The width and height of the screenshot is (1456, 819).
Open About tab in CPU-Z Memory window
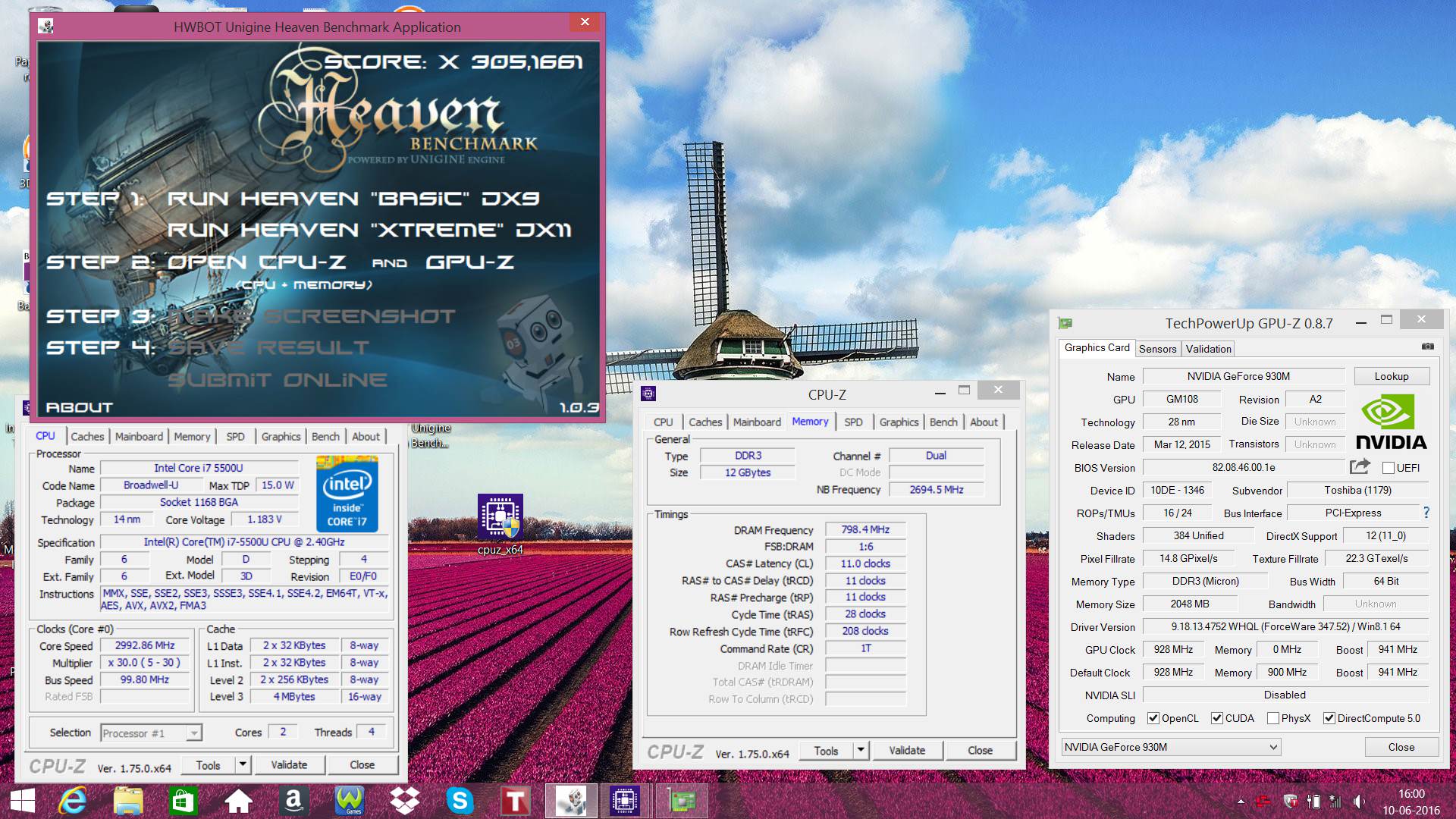pos(984,422)
